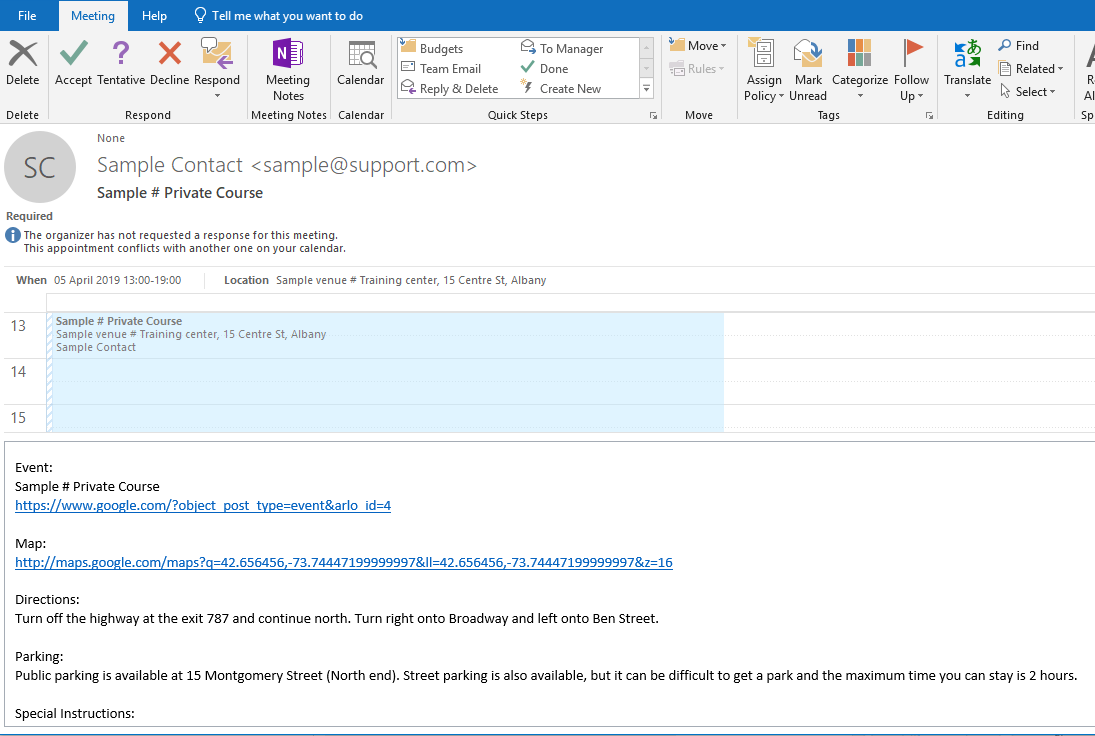The width and height of the screenshot is (1095, 736).
Task: Open the Related dropdown
Action: tap(1031, 68)
